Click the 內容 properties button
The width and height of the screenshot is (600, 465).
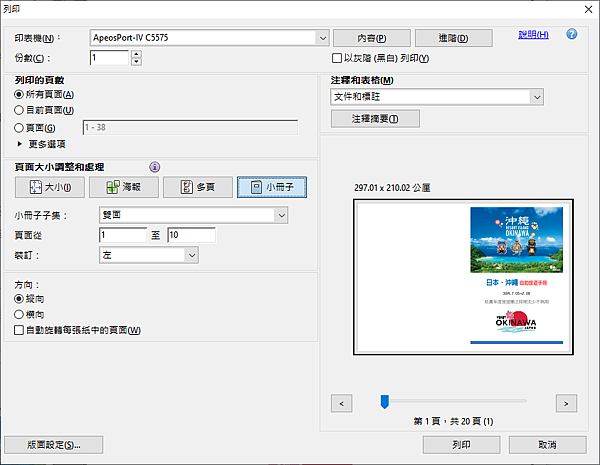click(372, 38)
